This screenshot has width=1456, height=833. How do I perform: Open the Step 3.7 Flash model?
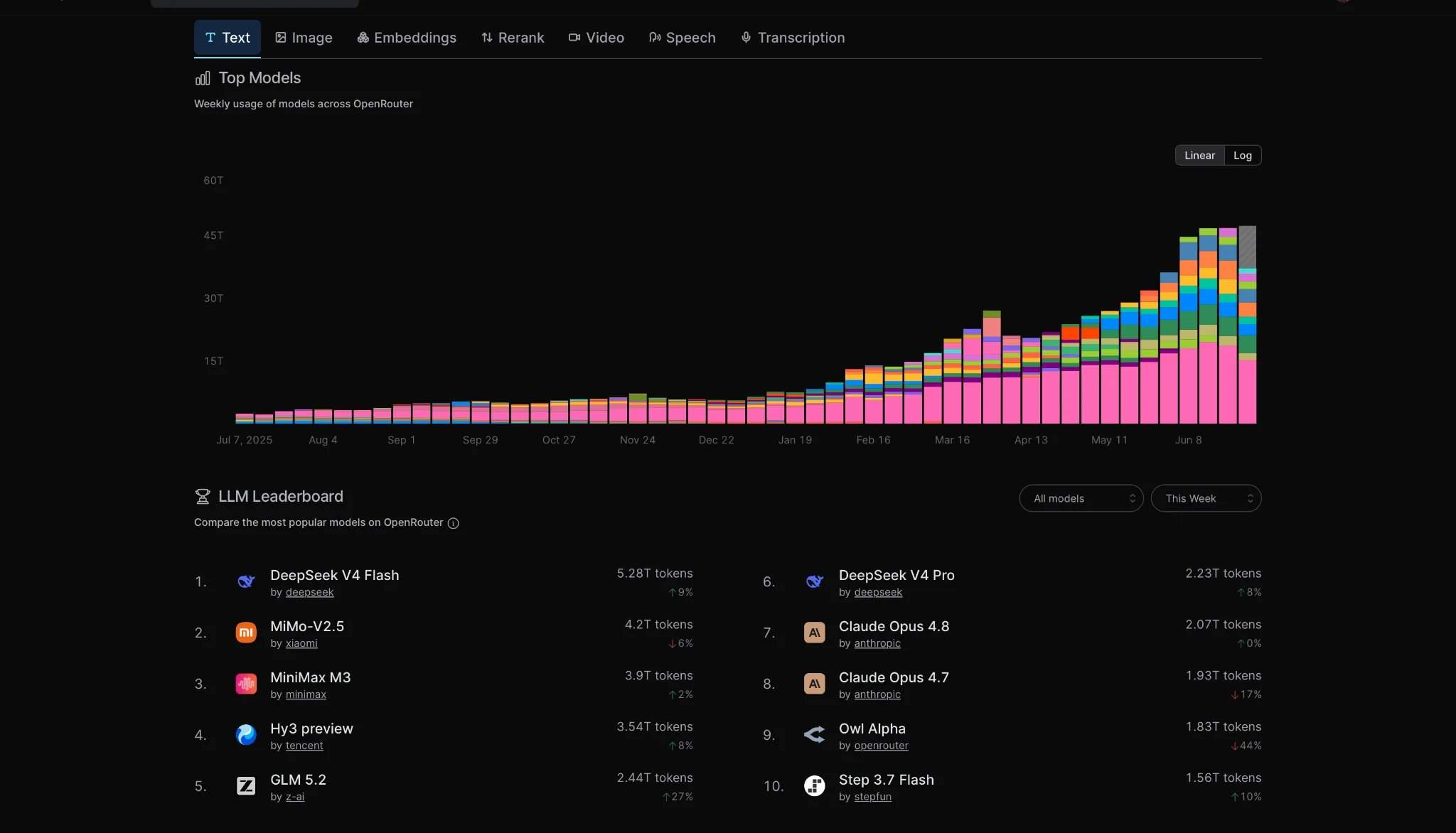887,780
